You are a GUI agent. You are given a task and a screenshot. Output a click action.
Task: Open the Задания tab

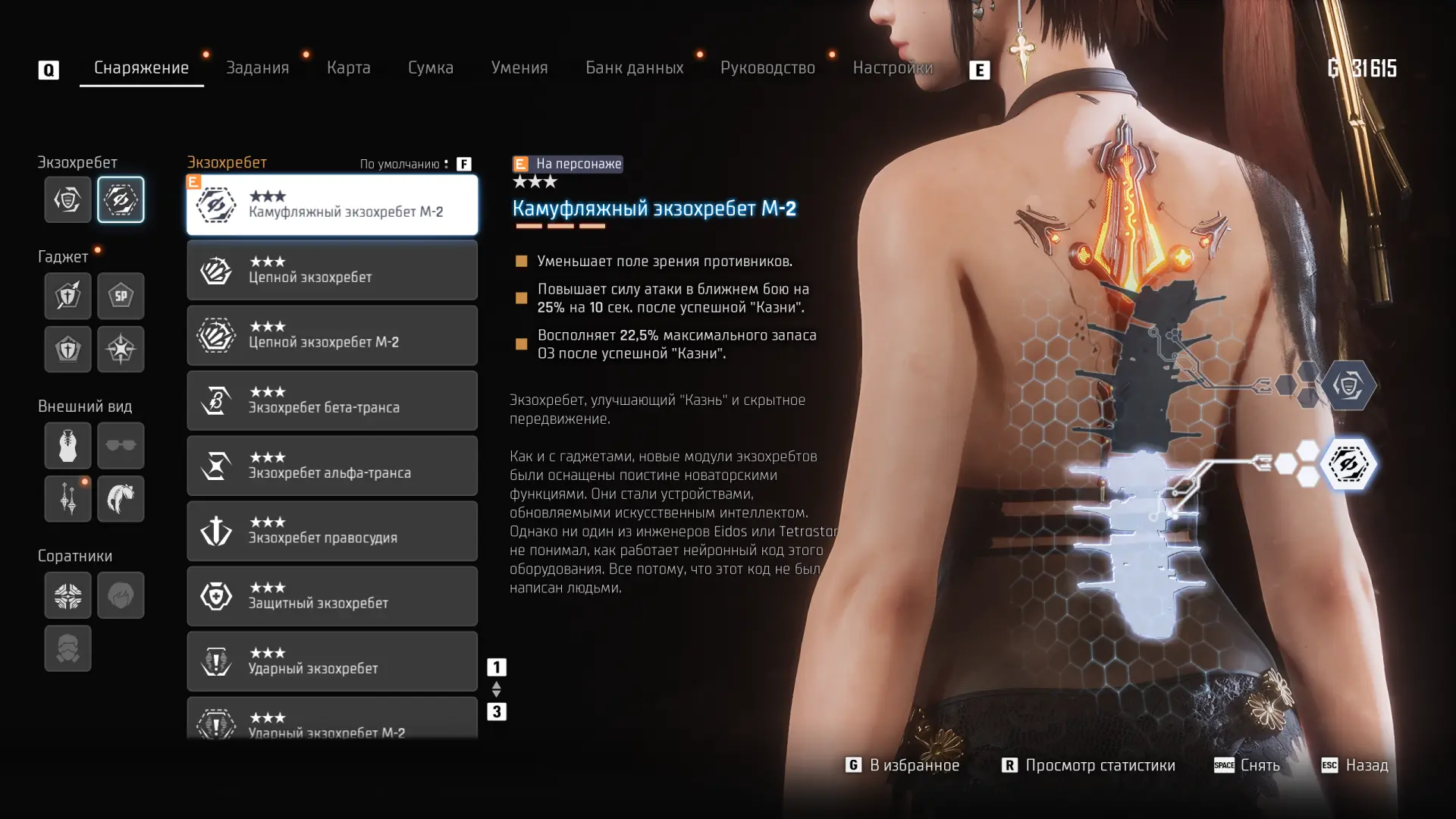(258, 67)
